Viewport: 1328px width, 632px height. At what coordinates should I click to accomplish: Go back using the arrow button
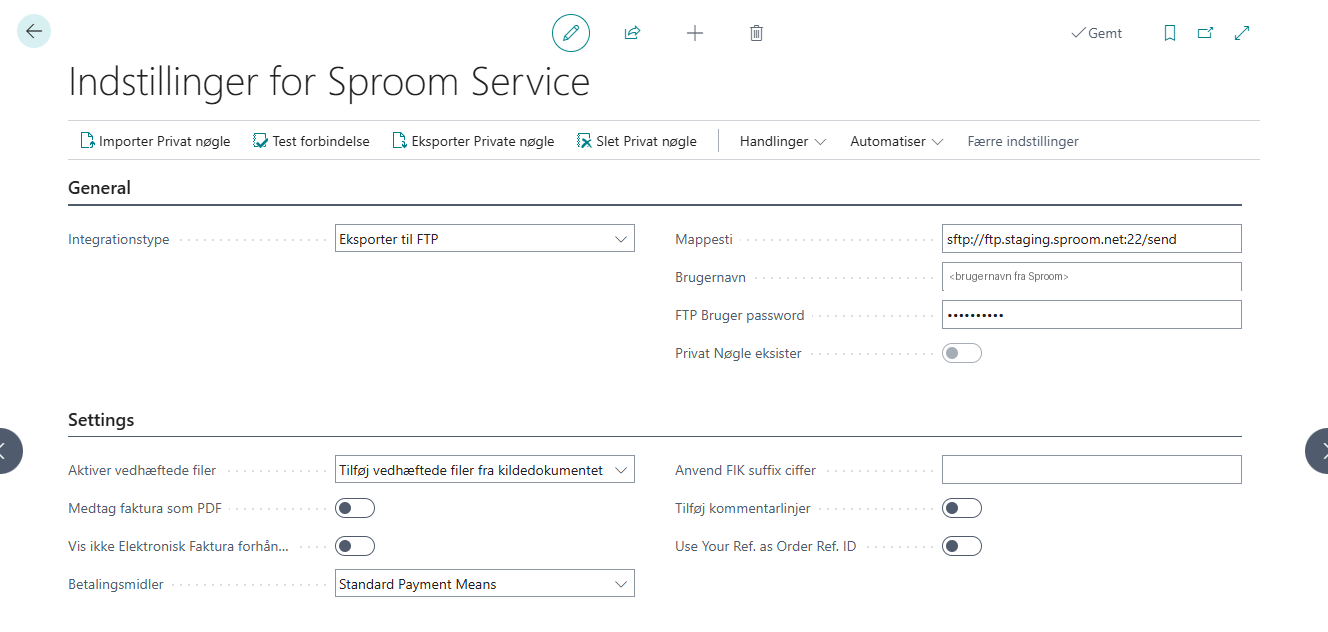pyautogui.click(x=34, y=32)
